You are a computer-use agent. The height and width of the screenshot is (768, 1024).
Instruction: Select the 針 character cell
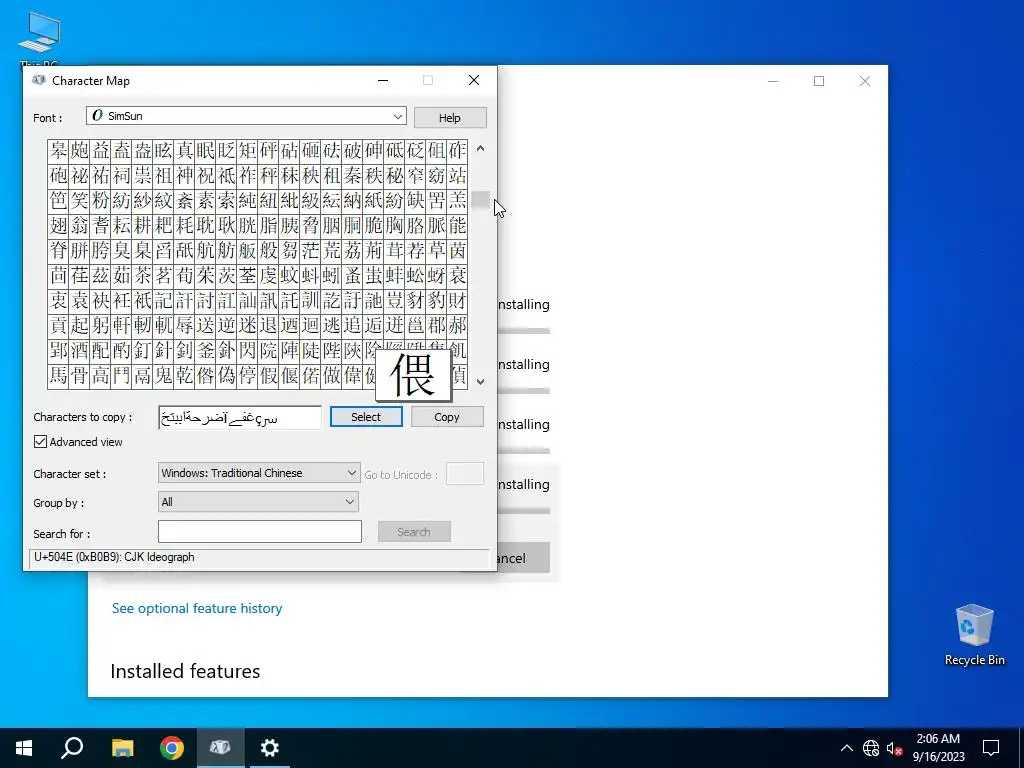tap(163, 351)
